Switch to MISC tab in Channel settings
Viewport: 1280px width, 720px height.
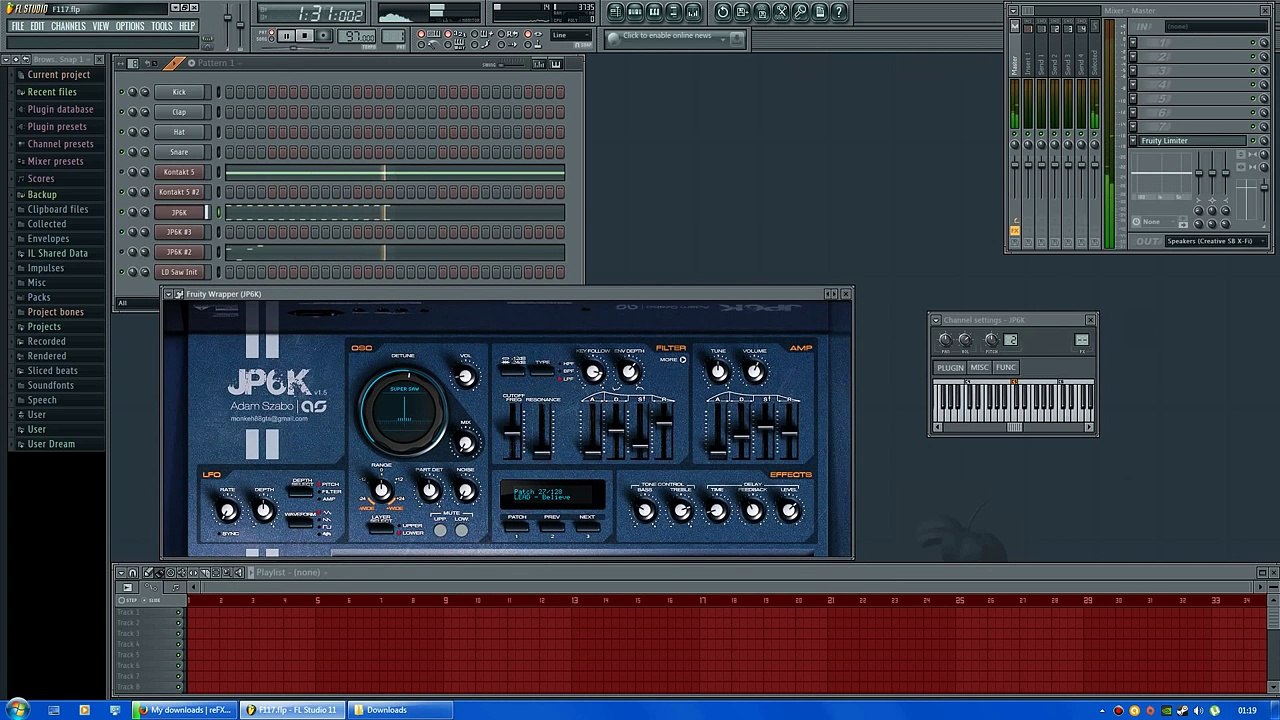point(979,367)
